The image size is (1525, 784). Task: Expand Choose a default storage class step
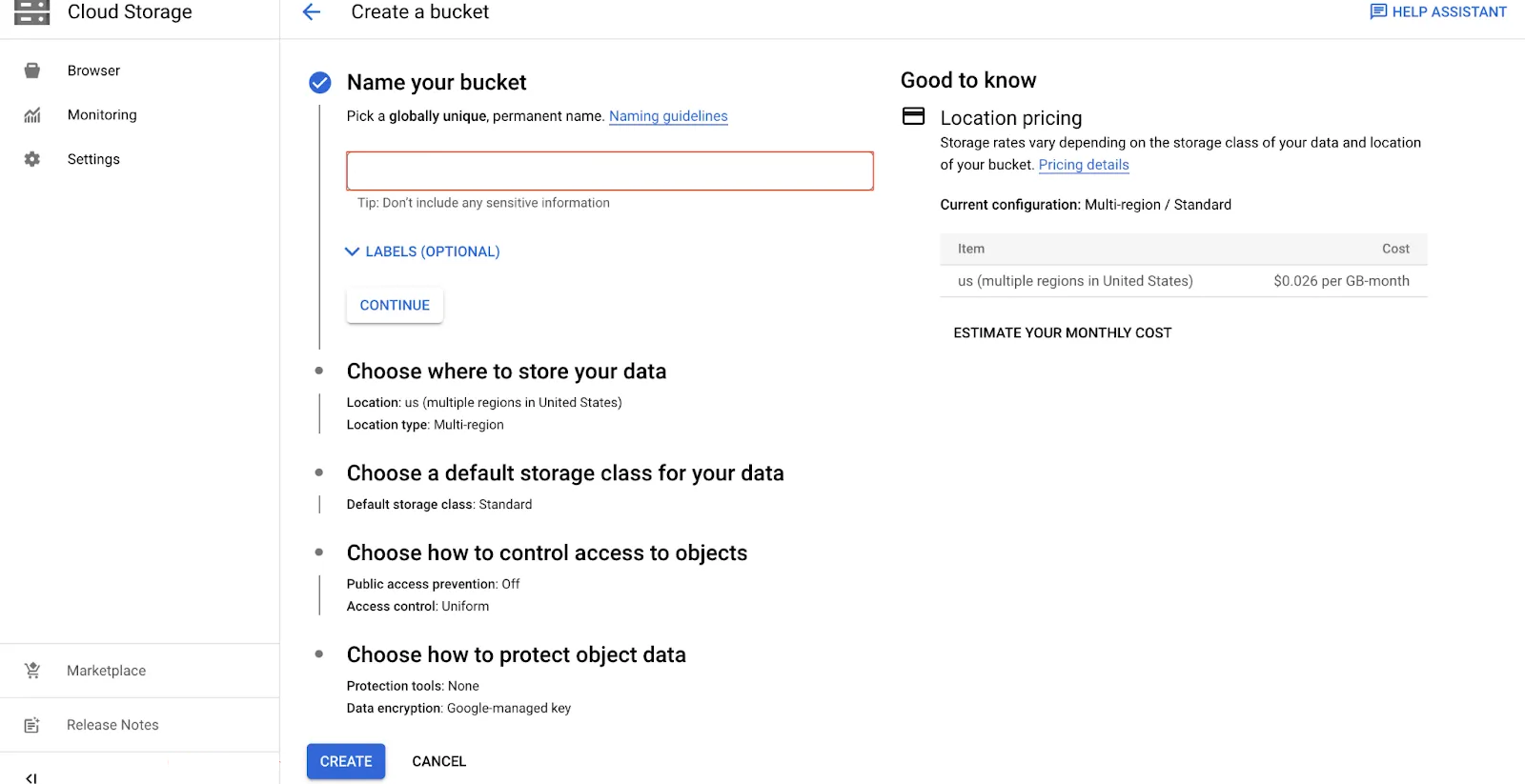564,473
